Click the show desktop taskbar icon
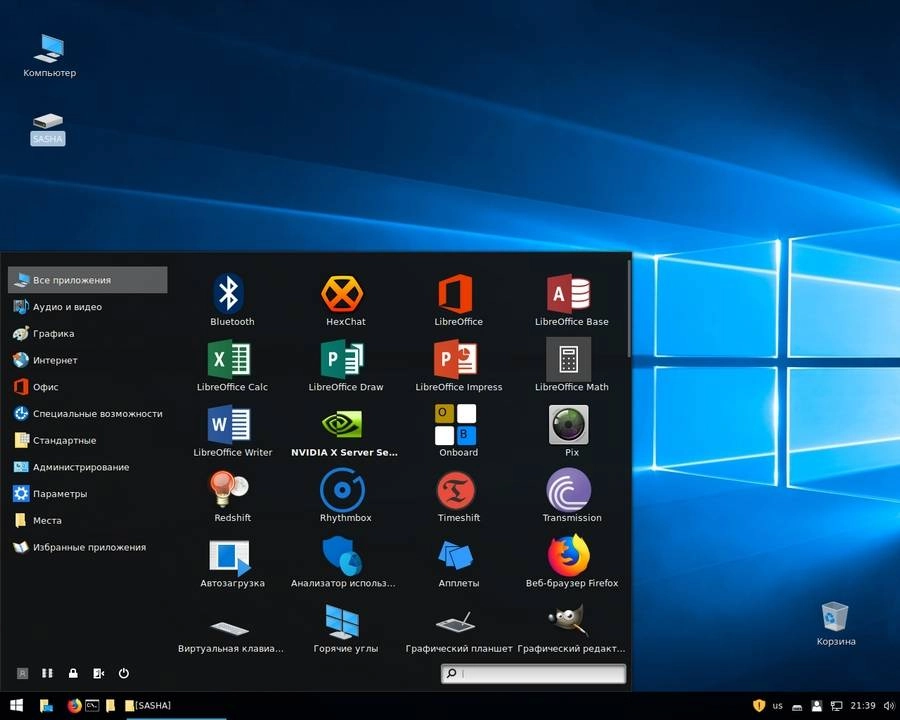The image size is (900, 720). click(x=46, y=706)
